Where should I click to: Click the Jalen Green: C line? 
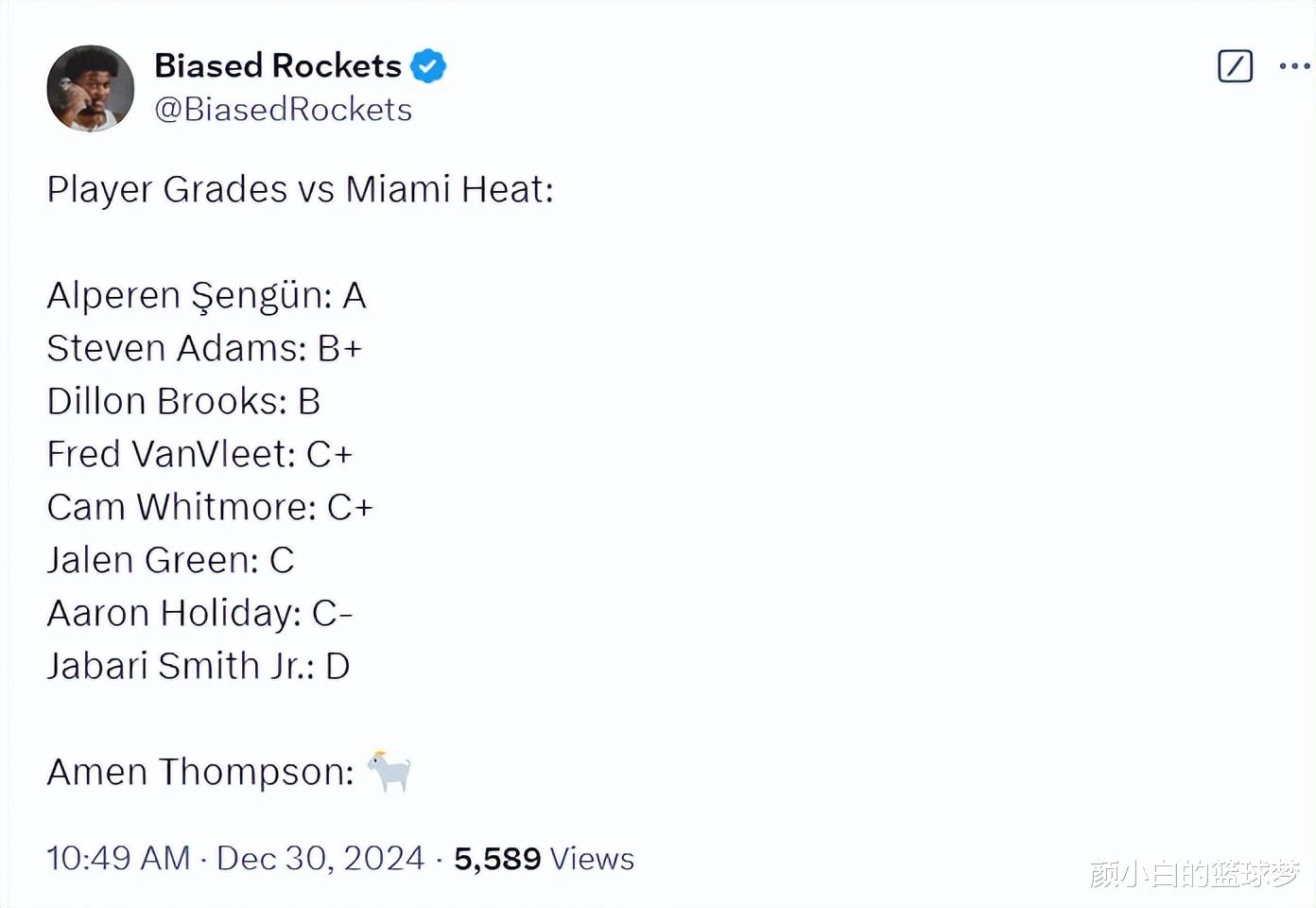(170, 560)
